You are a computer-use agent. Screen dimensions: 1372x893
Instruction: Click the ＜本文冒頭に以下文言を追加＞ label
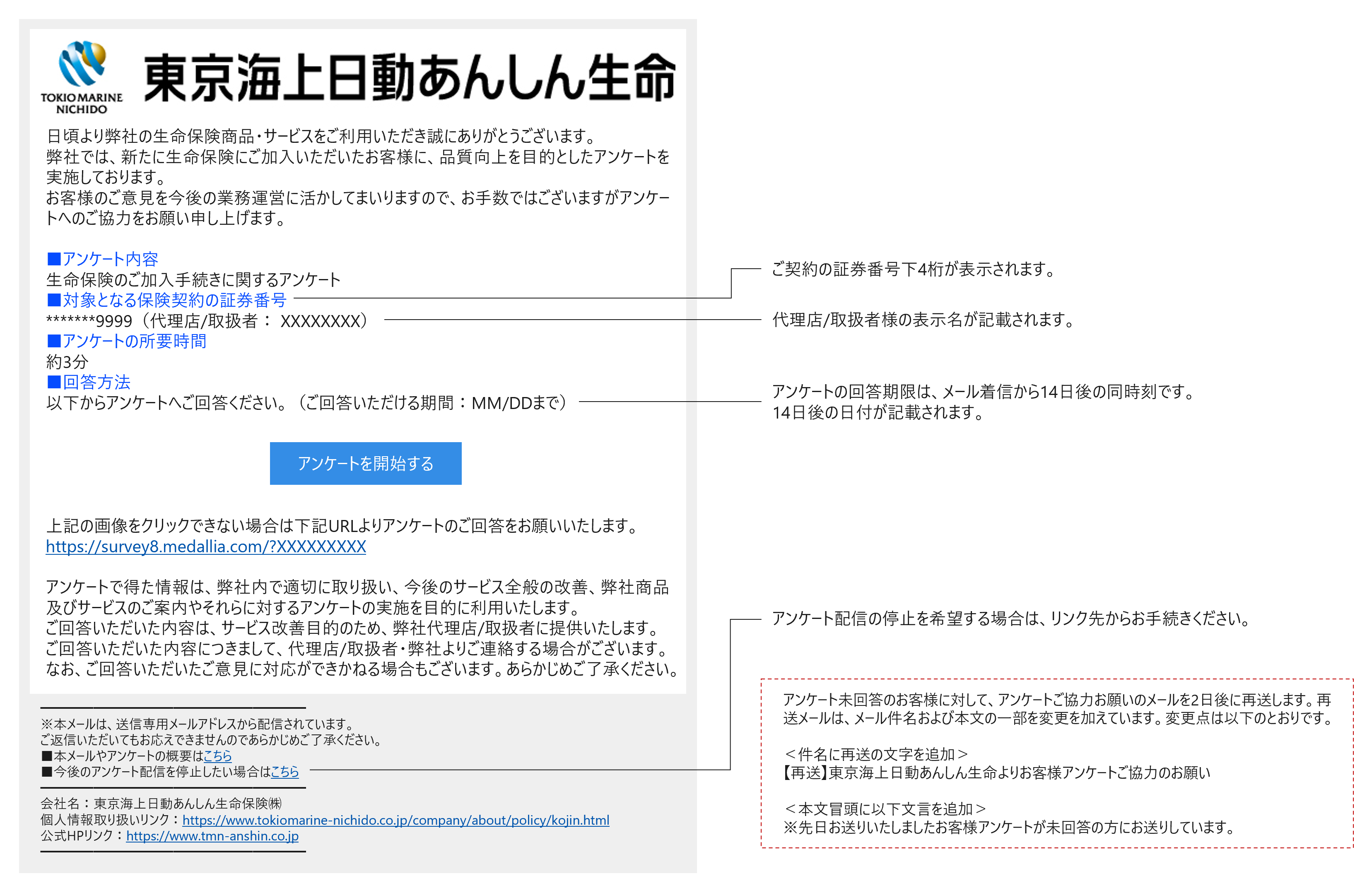885,809
